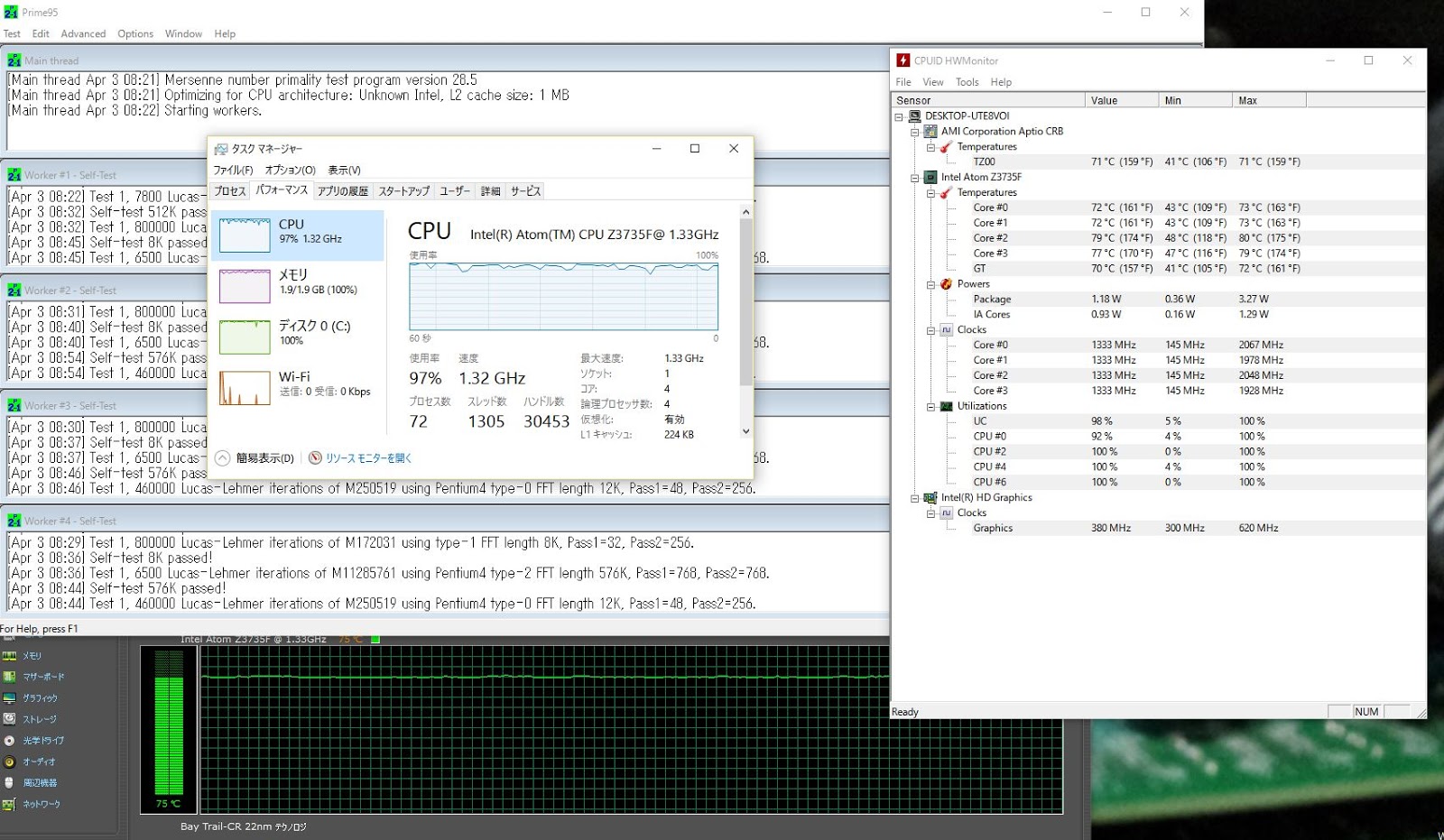Collapse the DESKTOP-UTE8VOI root node
Image resolution: width=1444 pixels, height=840 pixels.
[899, 116]
